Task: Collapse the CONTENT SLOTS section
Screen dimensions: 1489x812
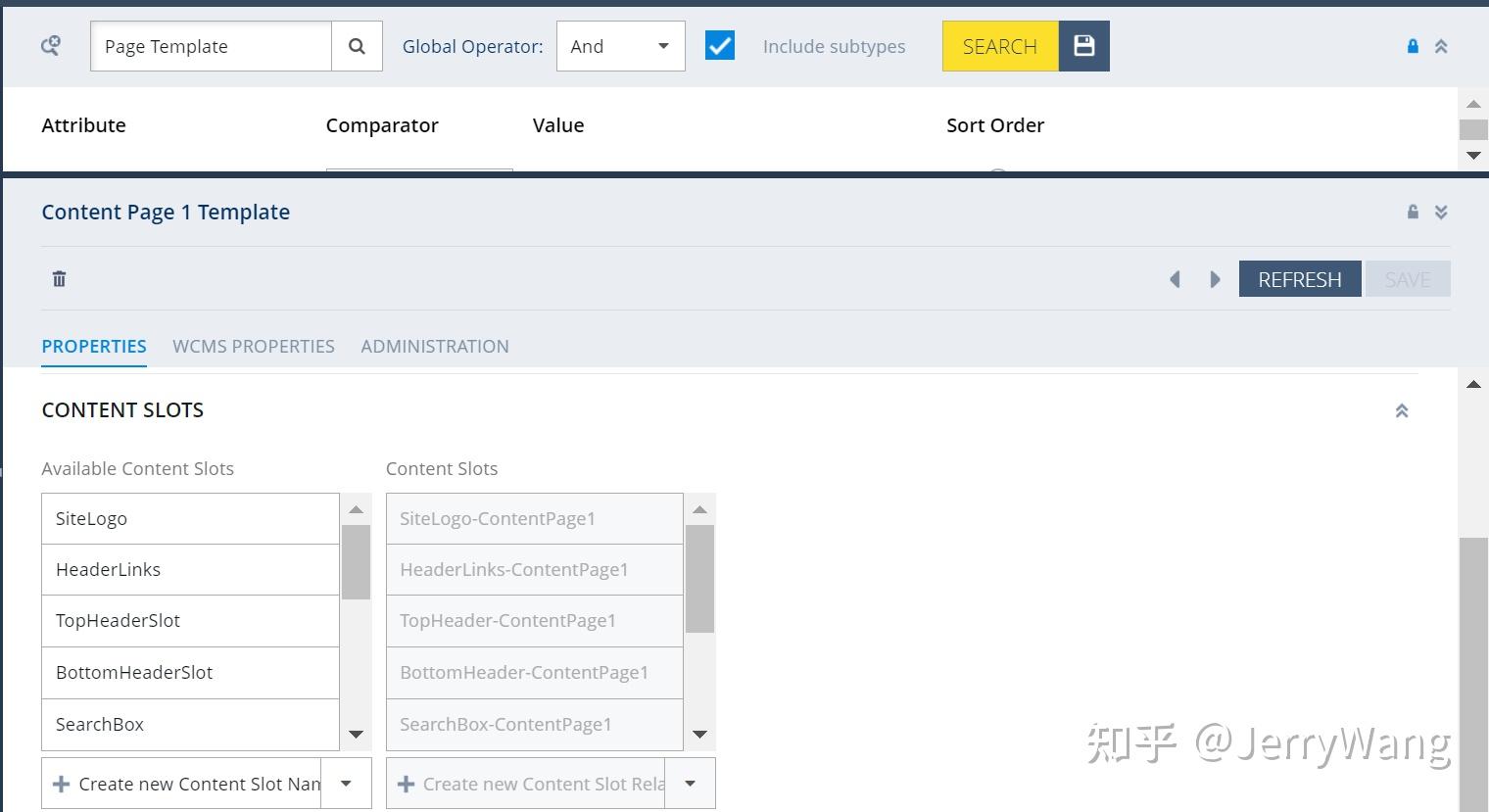Action: tap(1402, 410)
